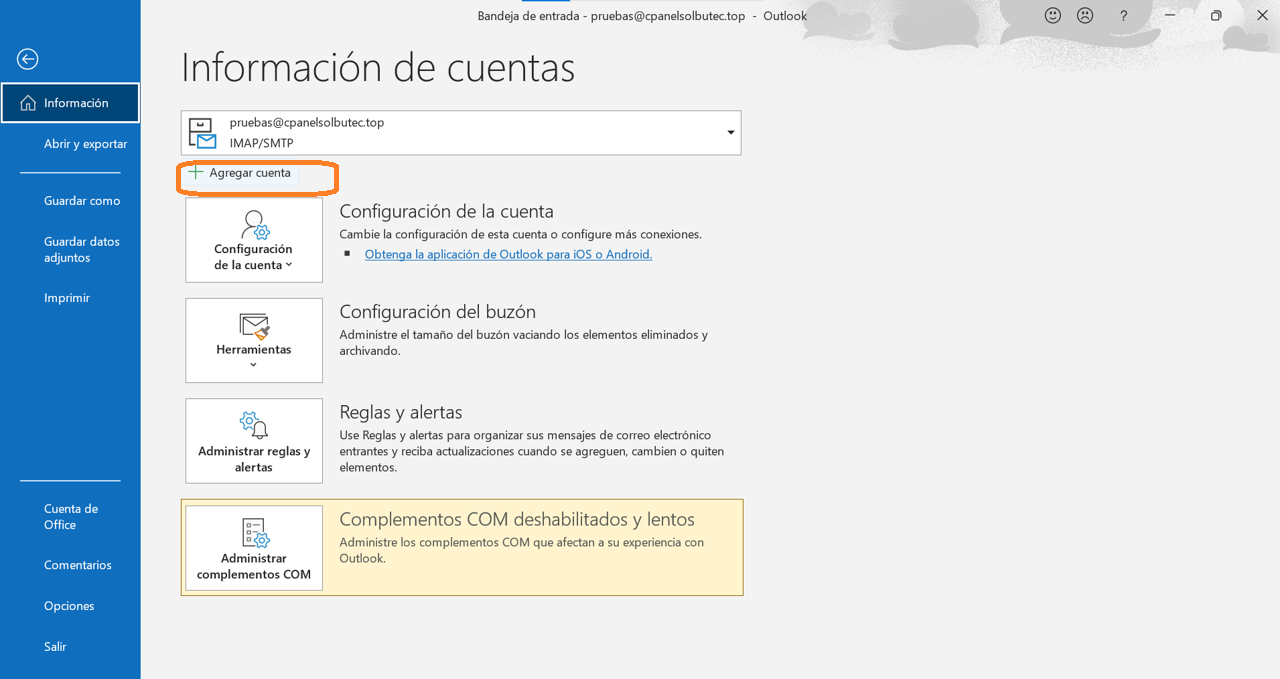Select the Información menu item

(x=70, y=103)
